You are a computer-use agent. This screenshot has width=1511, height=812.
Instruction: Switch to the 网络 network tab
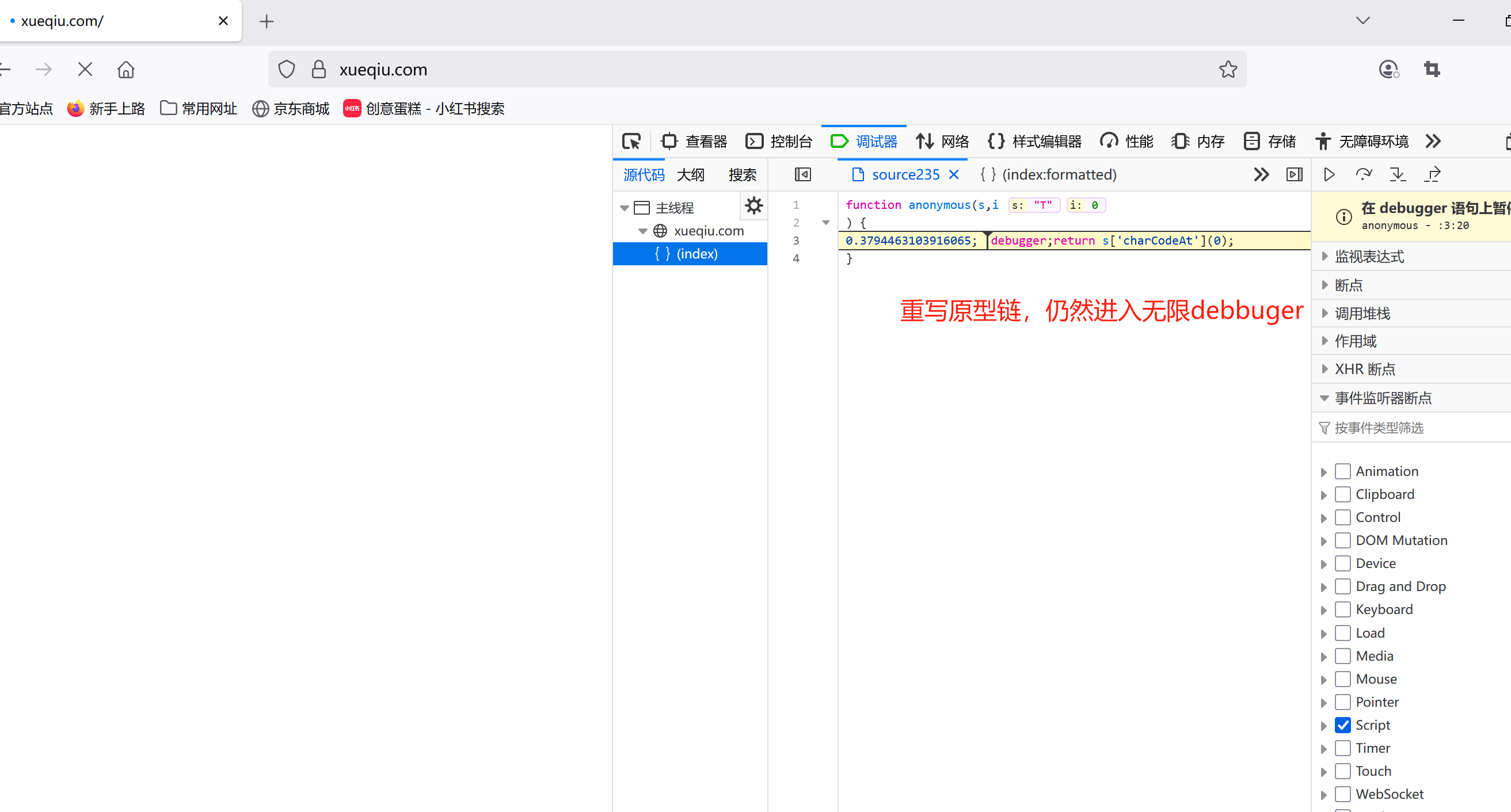(943, 142)
